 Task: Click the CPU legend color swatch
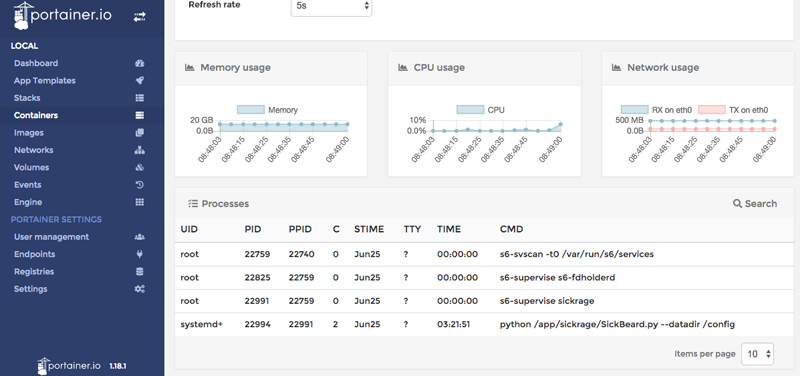pos(470,110)
